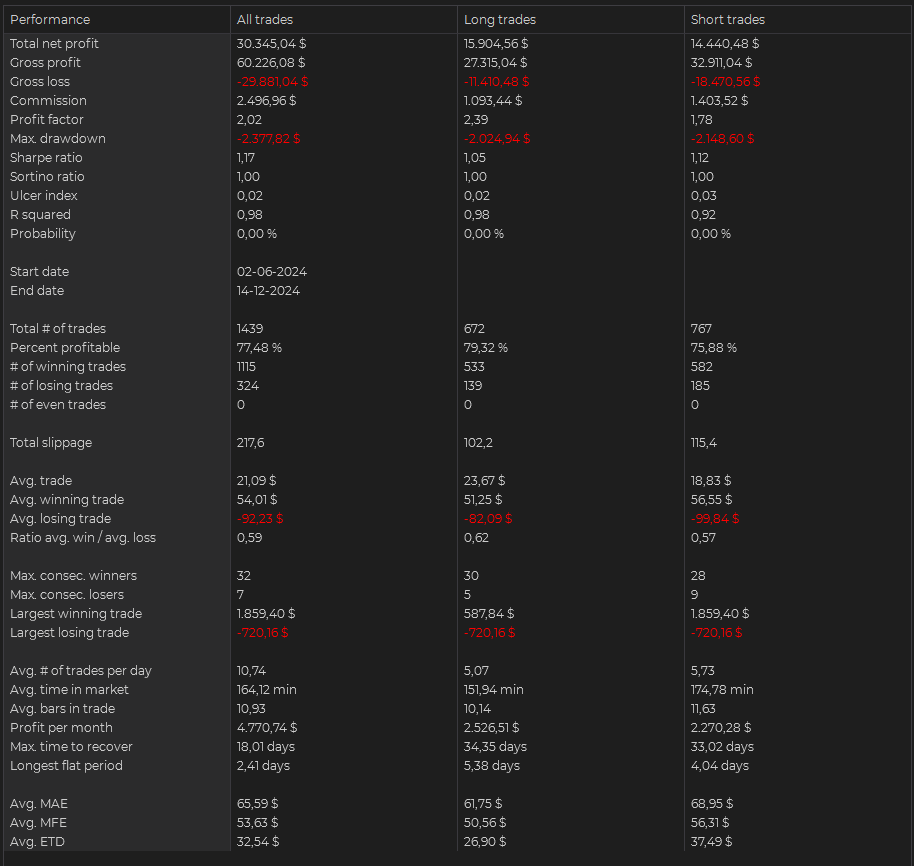The height and width of the screenshot is (866, 914).
Task: Select the All trades total net profit value
Action: 272,43
